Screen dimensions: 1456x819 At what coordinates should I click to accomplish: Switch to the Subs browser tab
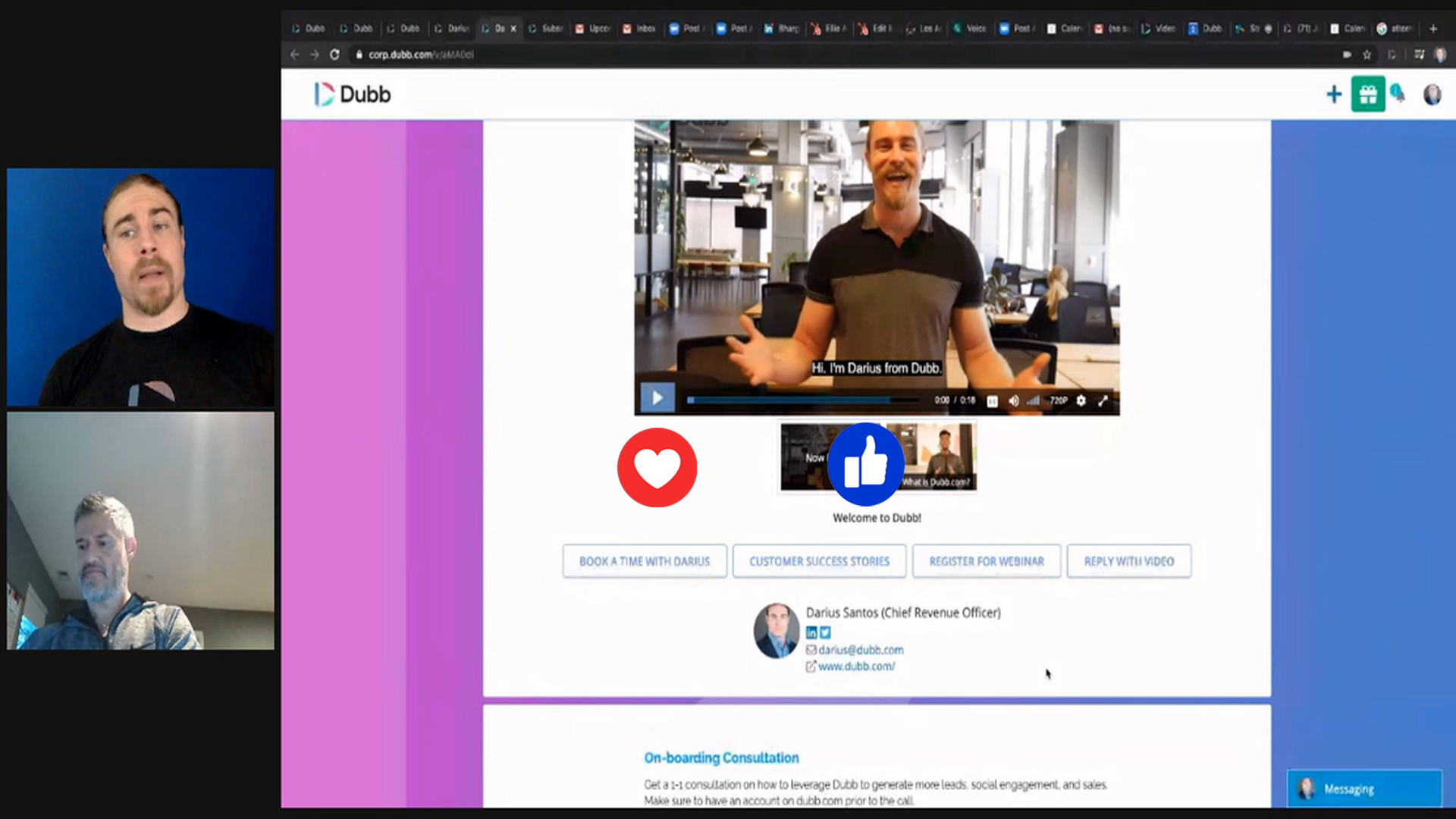[546, 29]
